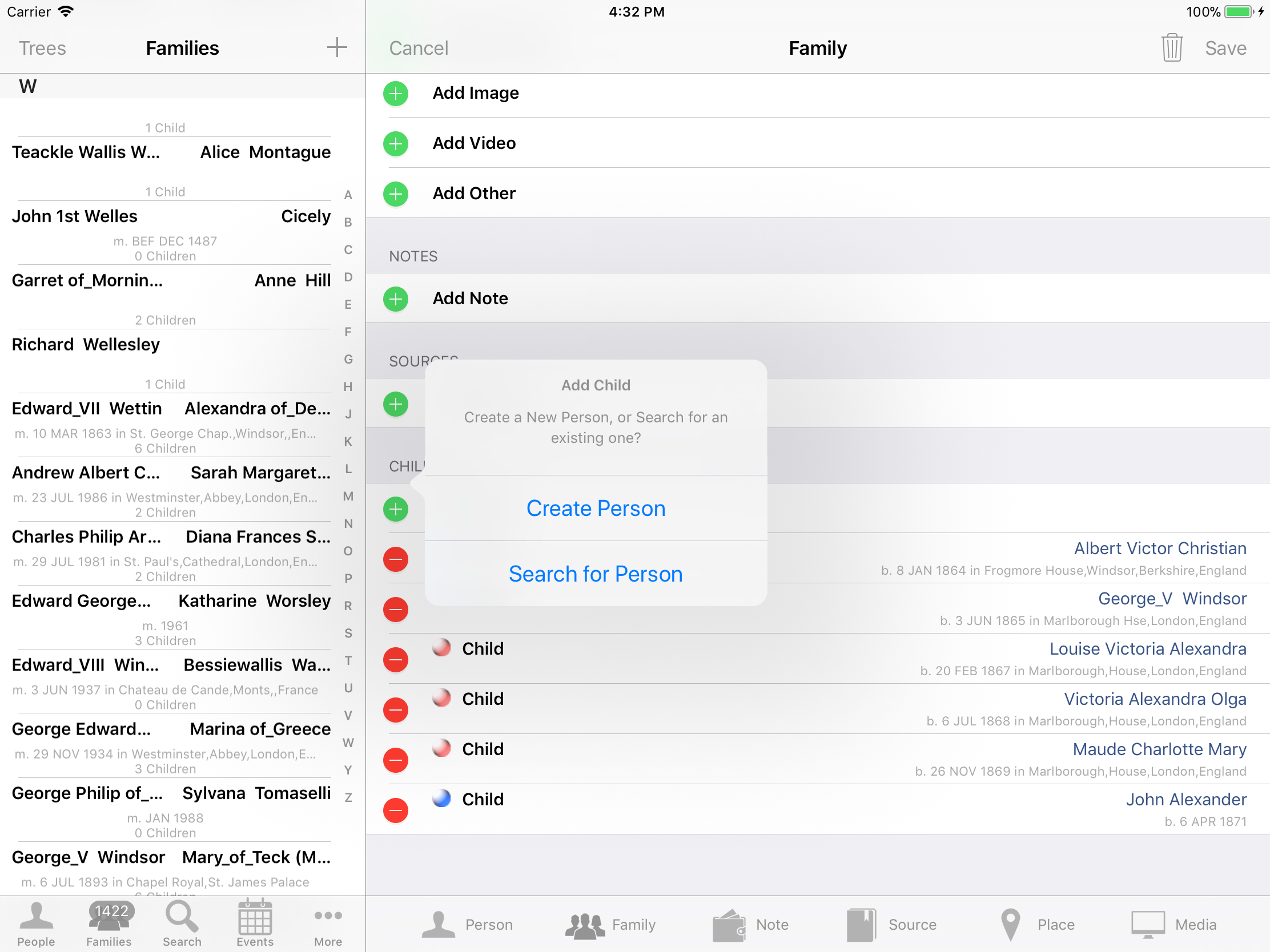The width and height of the screenshot is (1270, 952).
Task: Choose Create Person in Add Child popup
Action: coord(596,509)
